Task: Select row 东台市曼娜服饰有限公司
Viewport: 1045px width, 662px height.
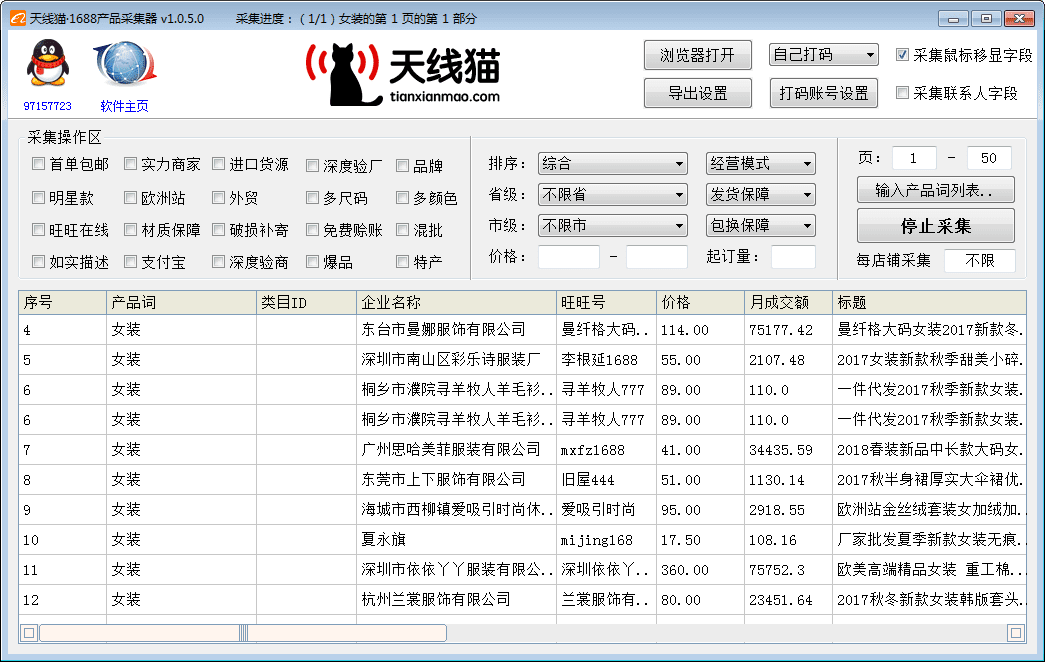Action: (522, 329)
